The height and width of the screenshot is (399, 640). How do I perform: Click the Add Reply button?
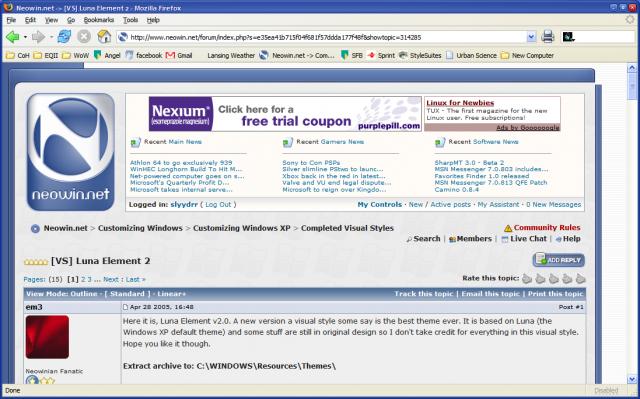click(559, 260)
